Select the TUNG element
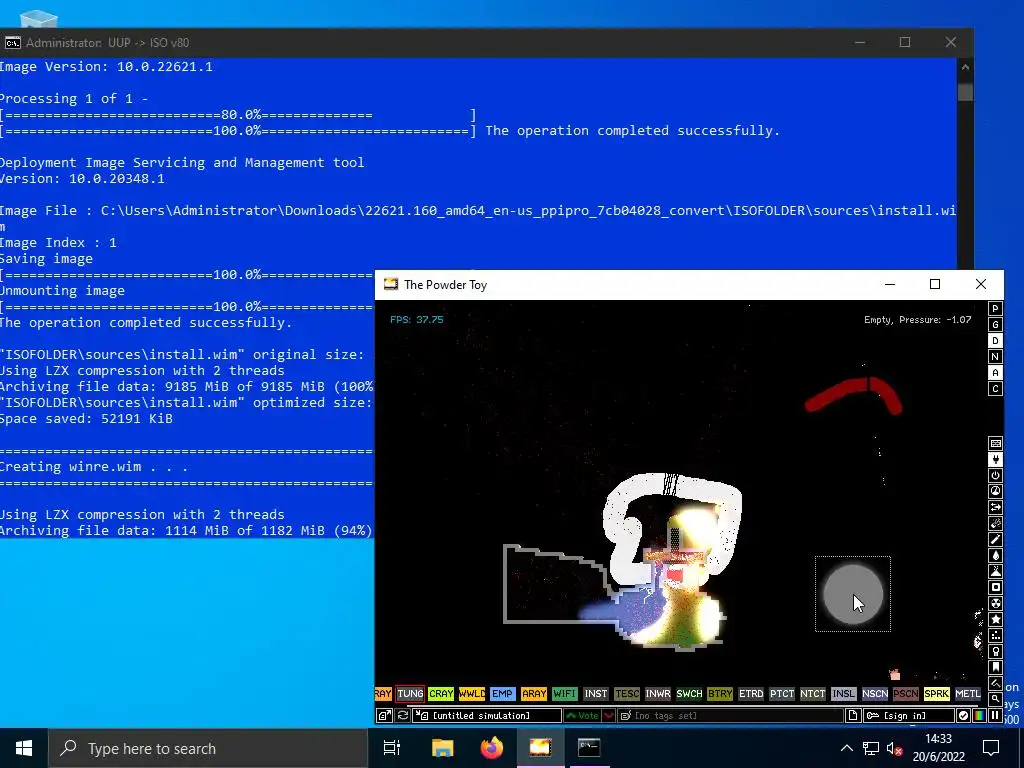The height and width of the screenshot is (768, 1024). pos(410,694)
